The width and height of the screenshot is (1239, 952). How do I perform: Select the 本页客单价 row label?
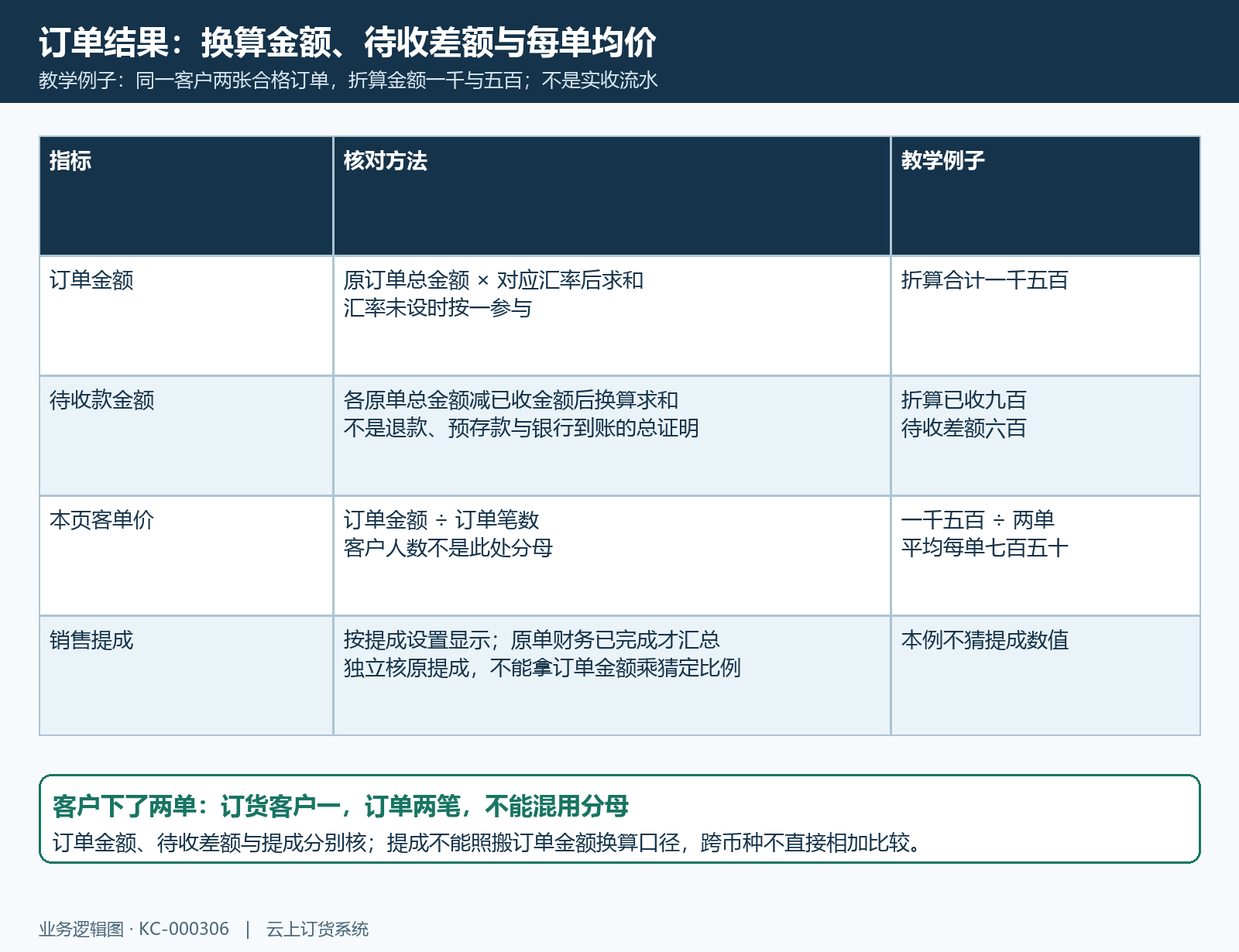click(x=102, y=520)
